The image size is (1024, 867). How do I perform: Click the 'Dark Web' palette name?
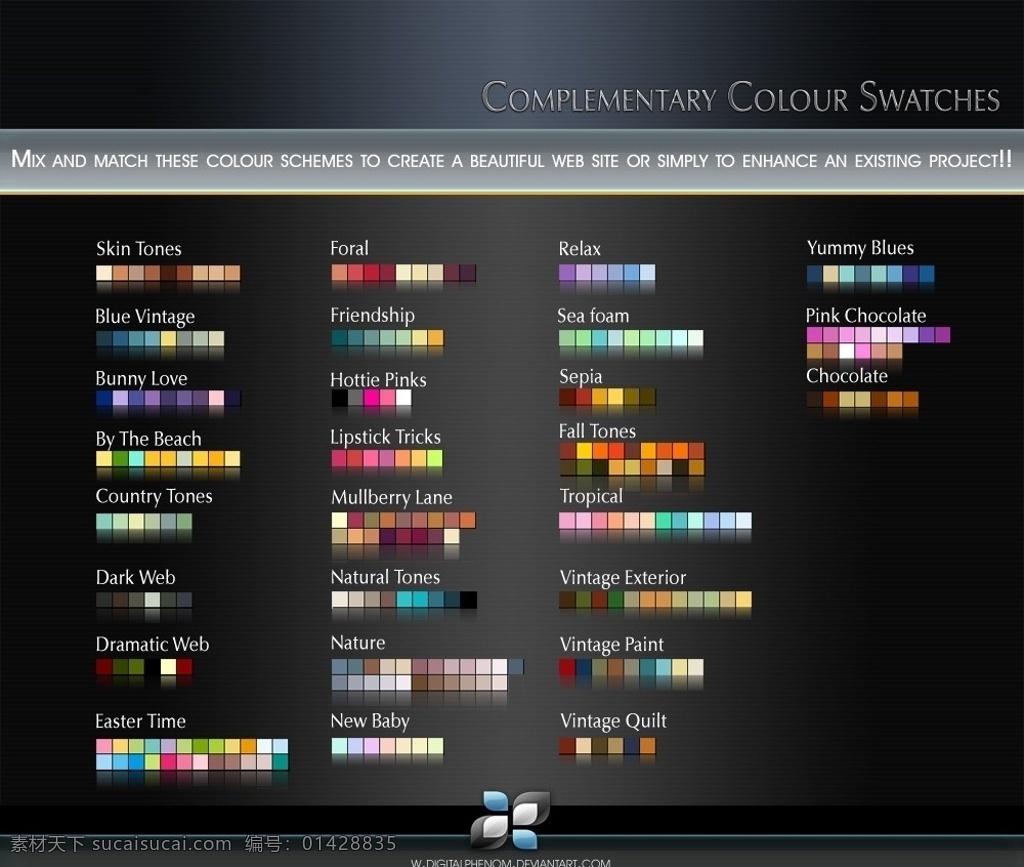(135, 577)
